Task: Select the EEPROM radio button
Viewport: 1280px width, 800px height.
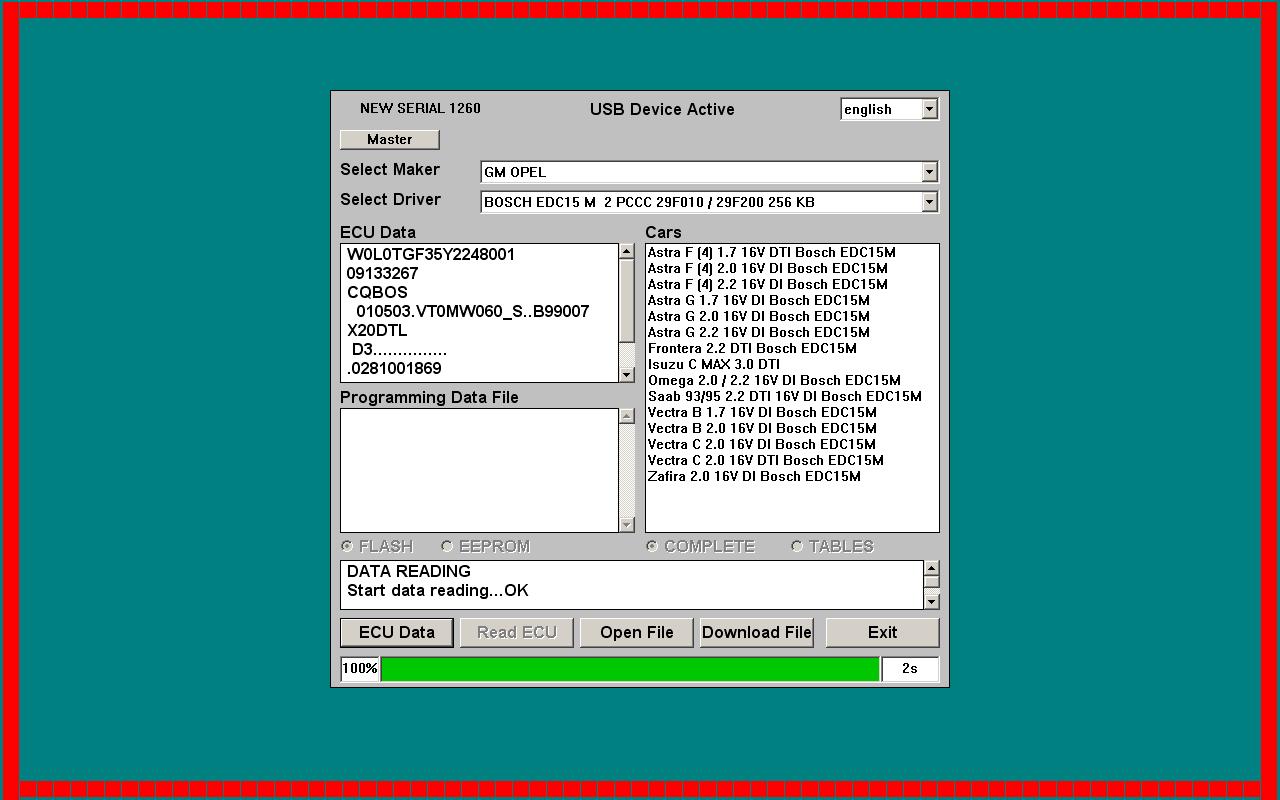Action: pyautogui.click(x=447, y=546)
